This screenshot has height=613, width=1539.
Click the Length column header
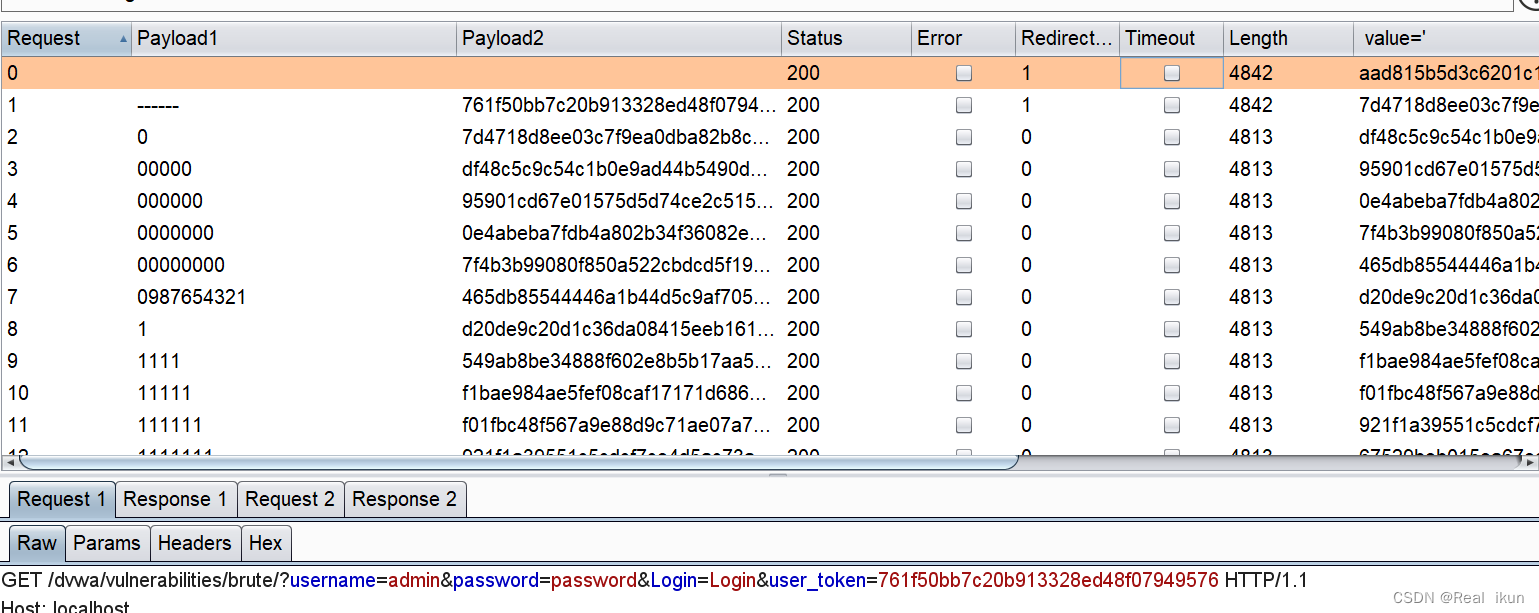click(x=1288, y=38)
